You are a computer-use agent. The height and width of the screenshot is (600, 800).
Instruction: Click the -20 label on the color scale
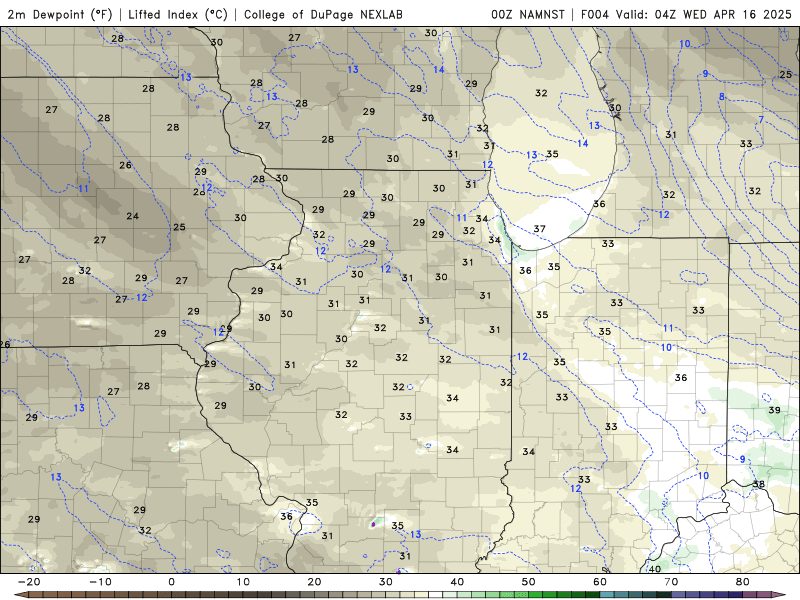(x=29, y=582)
